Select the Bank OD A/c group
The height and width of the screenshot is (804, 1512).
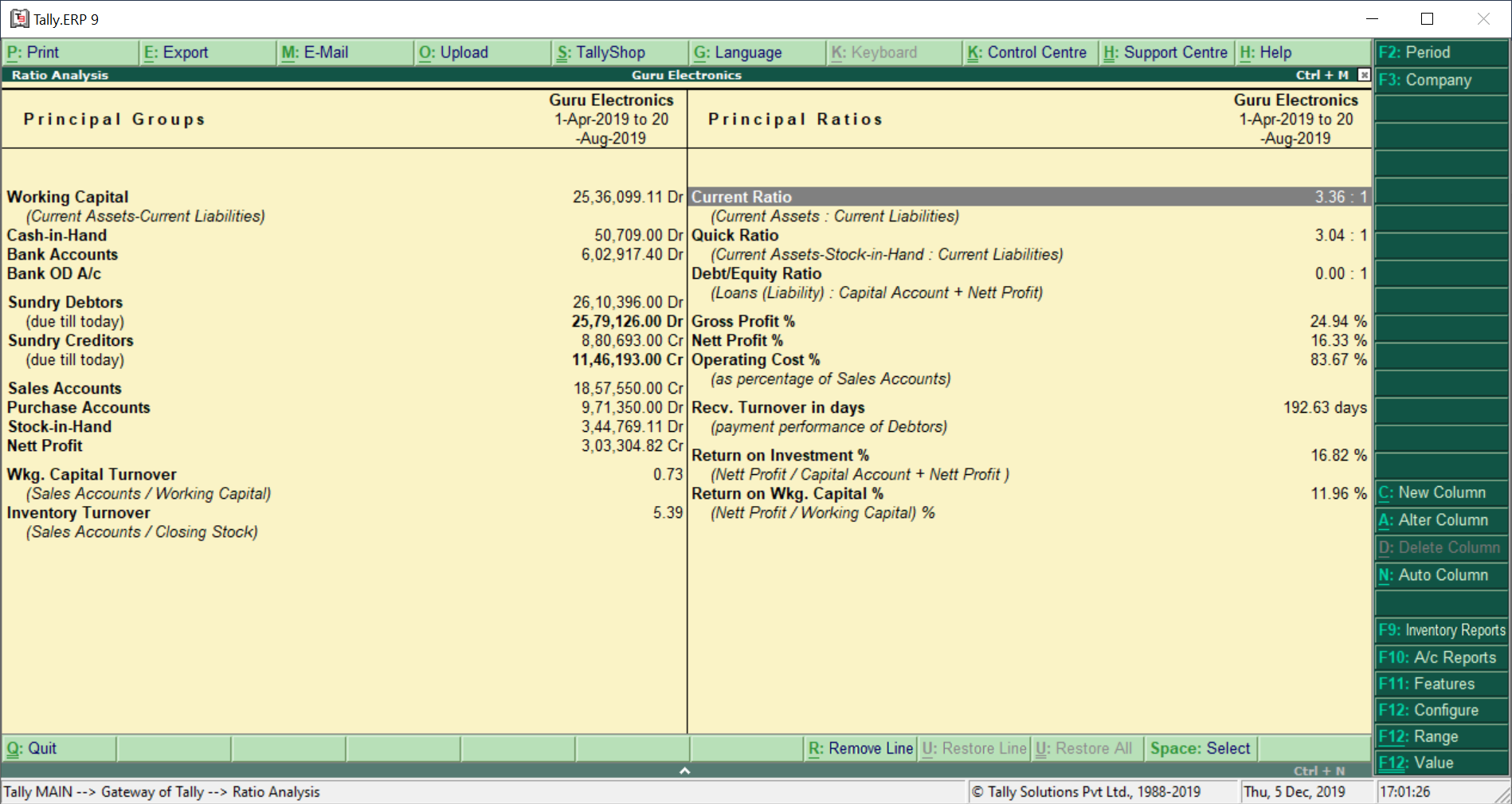344,273
